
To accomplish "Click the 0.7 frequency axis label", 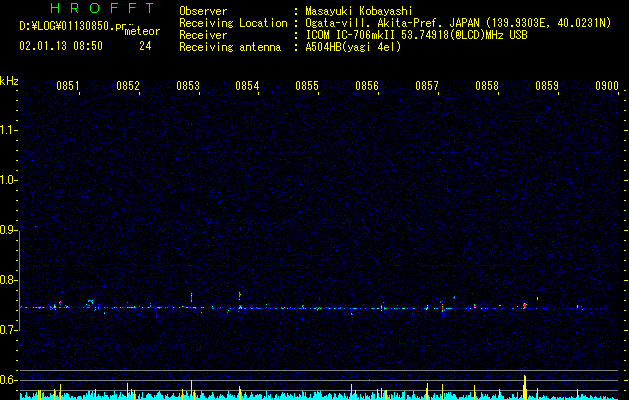I will click(x=8, y=330).
